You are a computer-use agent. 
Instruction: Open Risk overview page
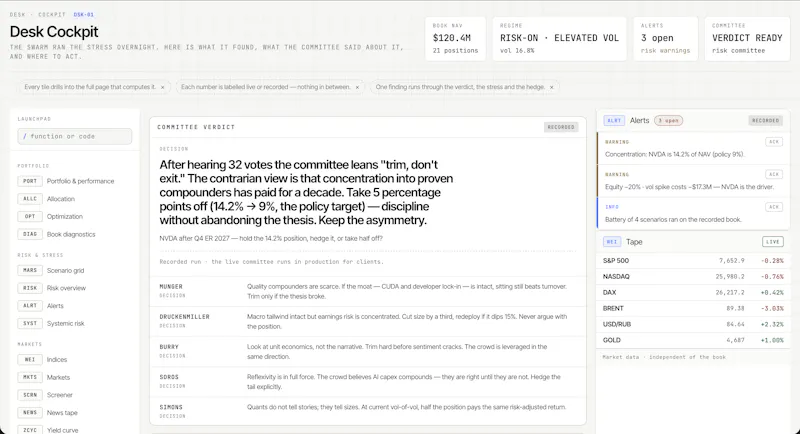point(66,288)
